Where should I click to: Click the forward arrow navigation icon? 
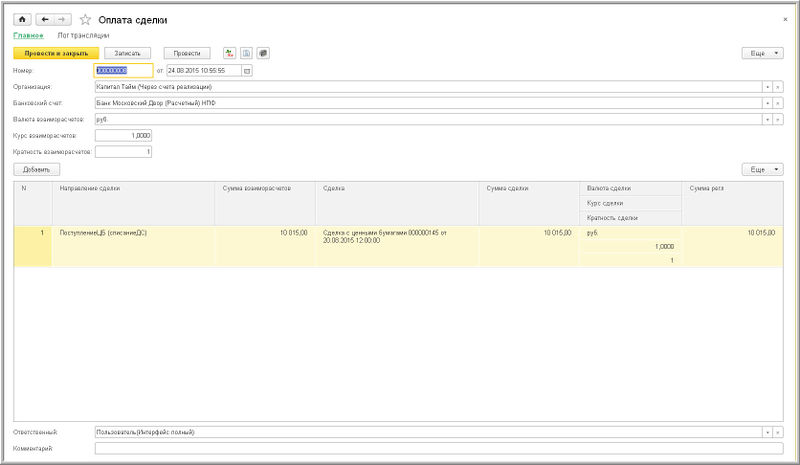62,19
